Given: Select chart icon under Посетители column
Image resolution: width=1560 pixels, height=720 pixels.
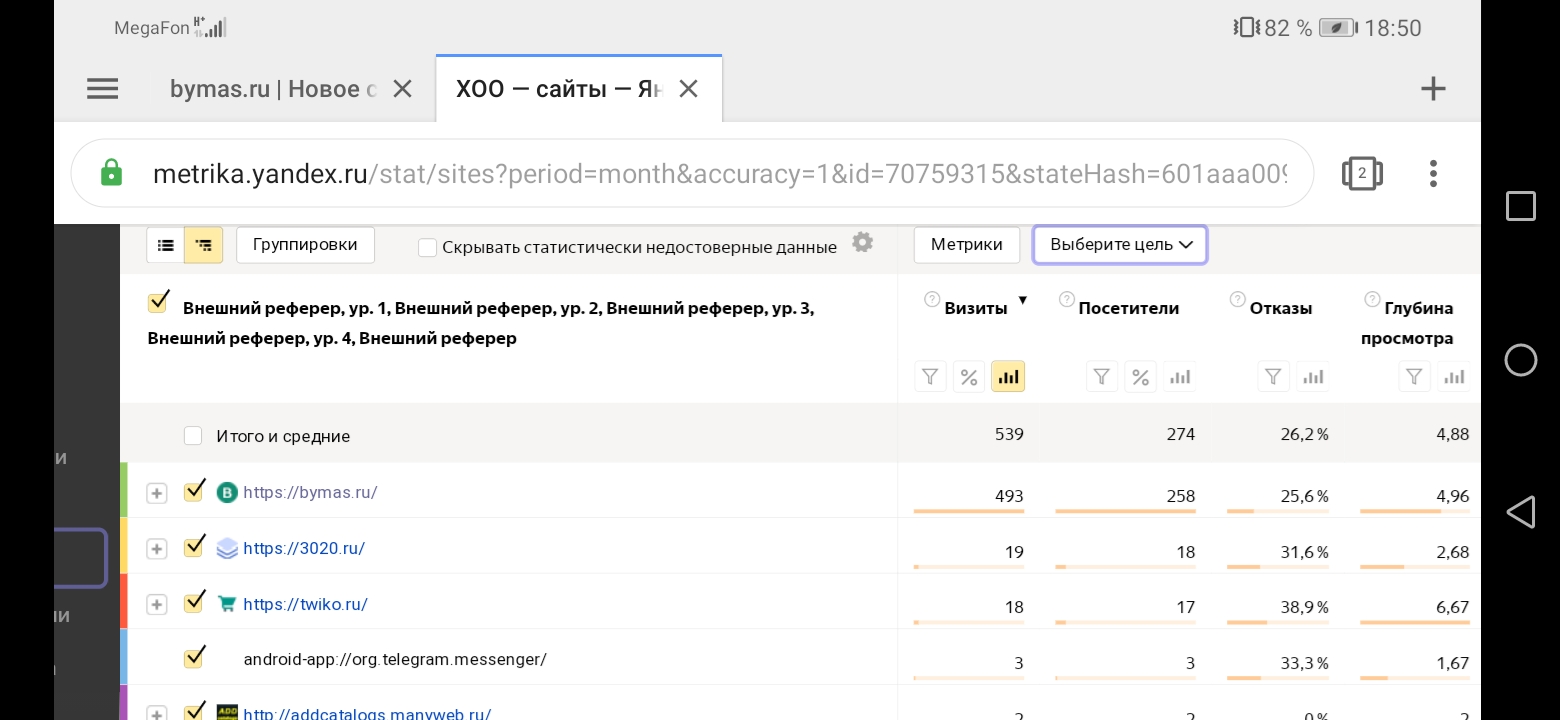Looking at the screenshot, I should coord(1180,377).
